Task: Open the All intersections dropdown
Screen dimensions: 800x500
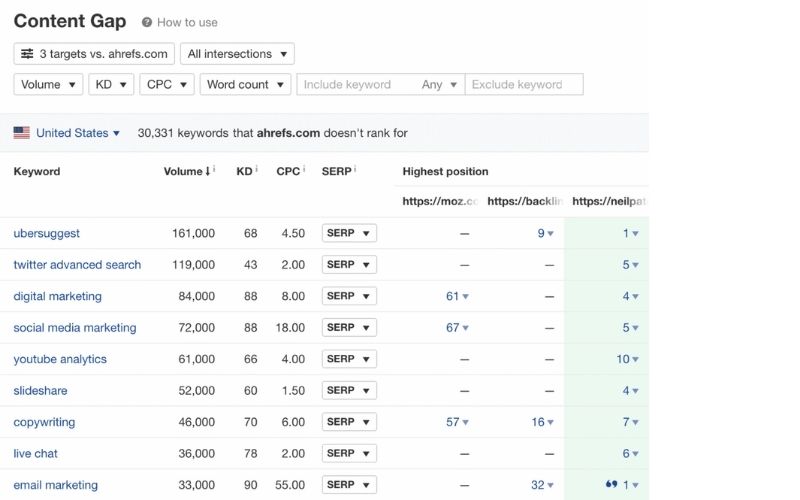Action: click(x=237, y=54)
